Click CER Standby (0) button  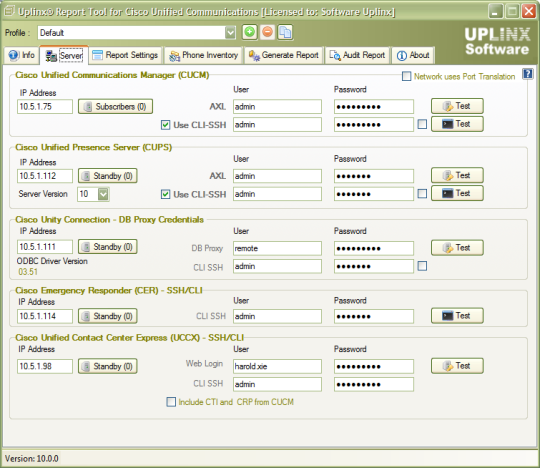click(x=108, y=316)
